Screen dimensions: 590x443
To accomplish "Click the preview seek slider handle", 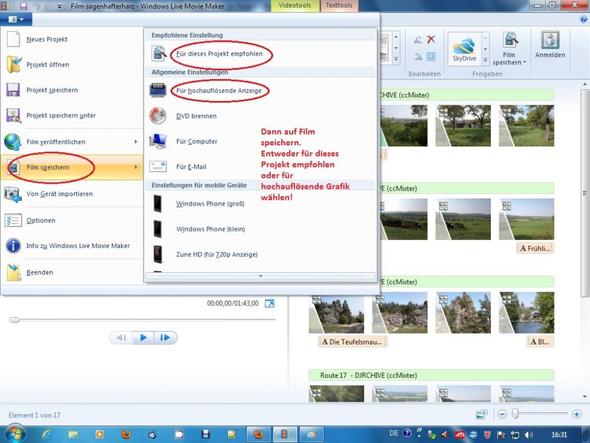I will 14,320.
